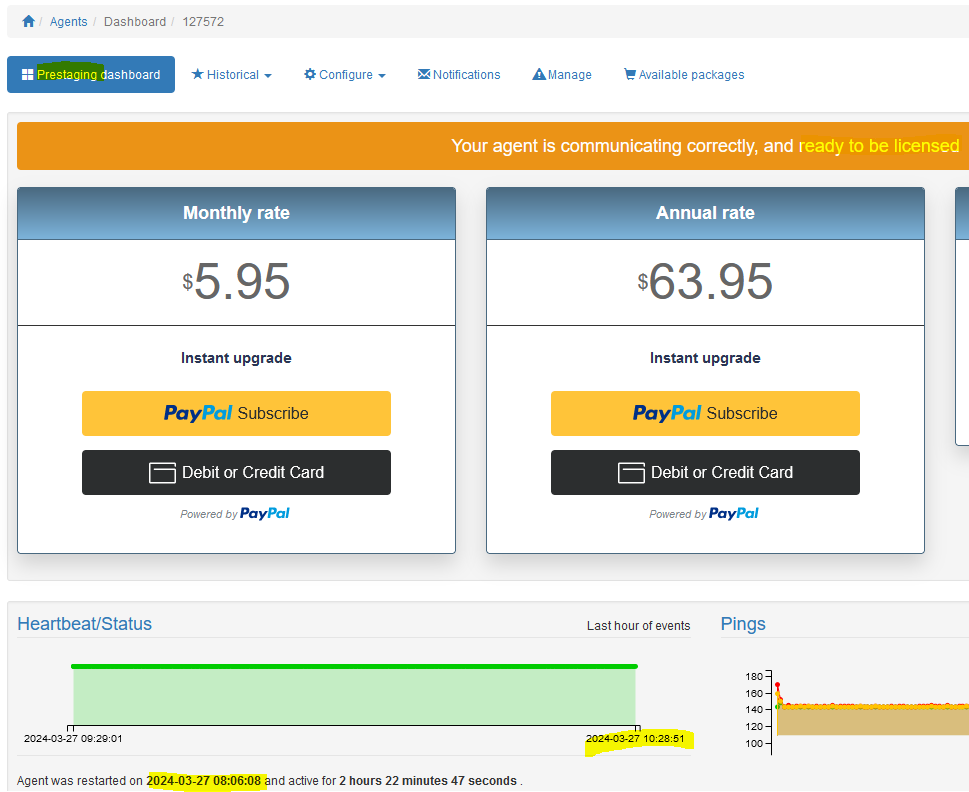
Task: Click card icon on Annual Debit or Credit button
Action: (x=631, y=473)
